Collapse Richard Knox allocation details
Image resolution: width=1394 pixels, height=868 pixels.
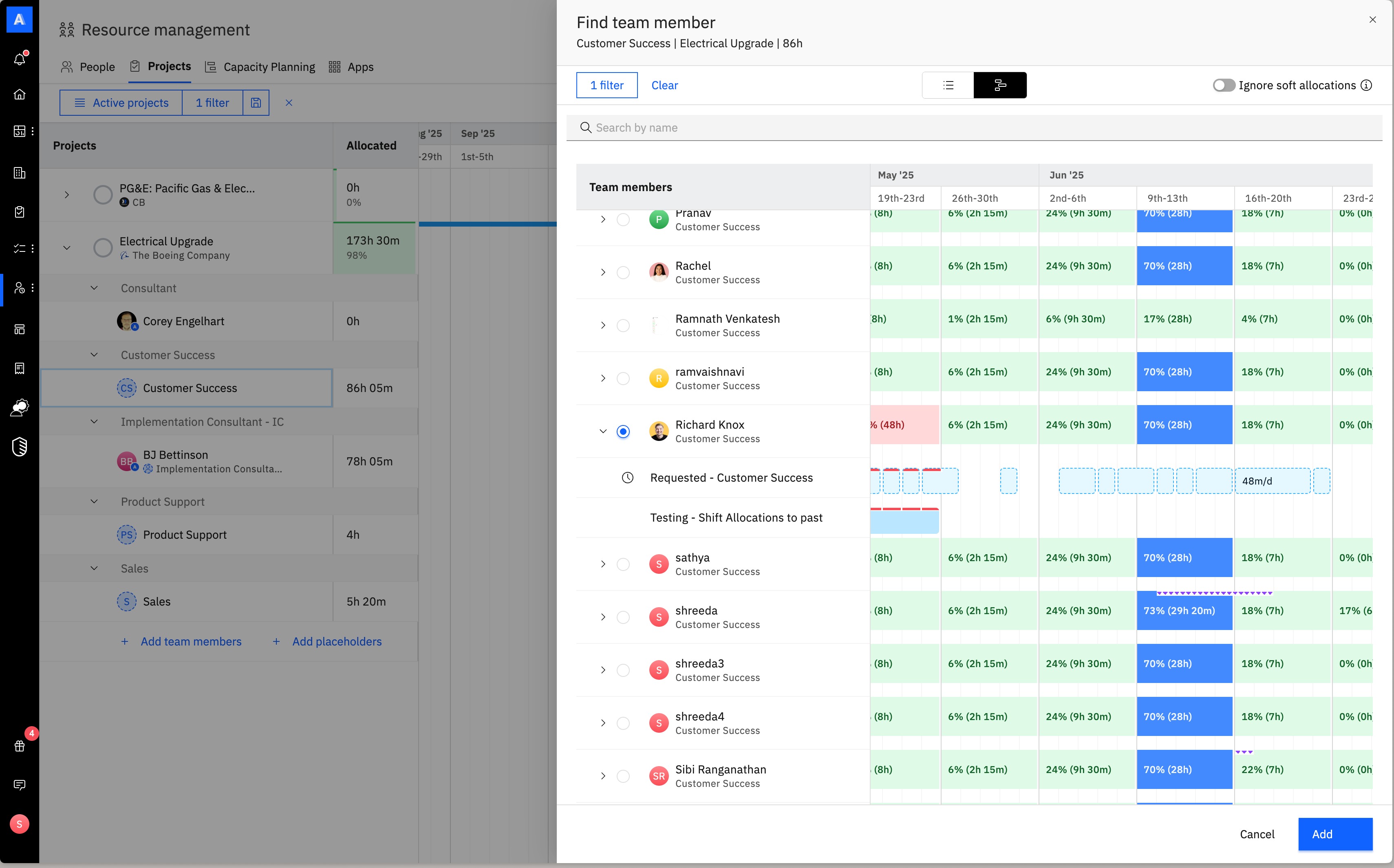(603, 431)
